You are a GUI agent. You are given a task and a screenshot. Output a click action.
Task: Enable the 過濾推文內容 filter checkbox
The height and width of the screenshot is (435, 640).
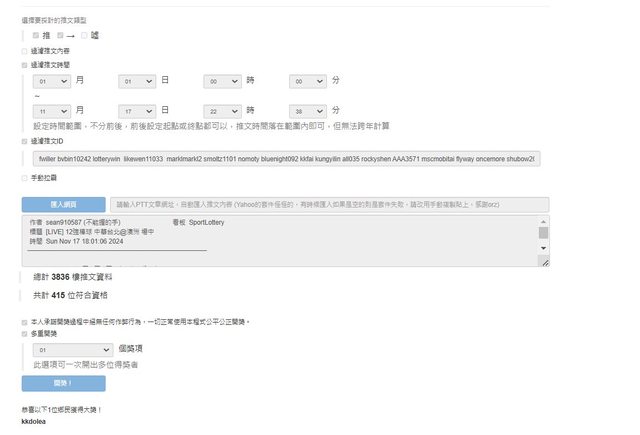[25, 50]
